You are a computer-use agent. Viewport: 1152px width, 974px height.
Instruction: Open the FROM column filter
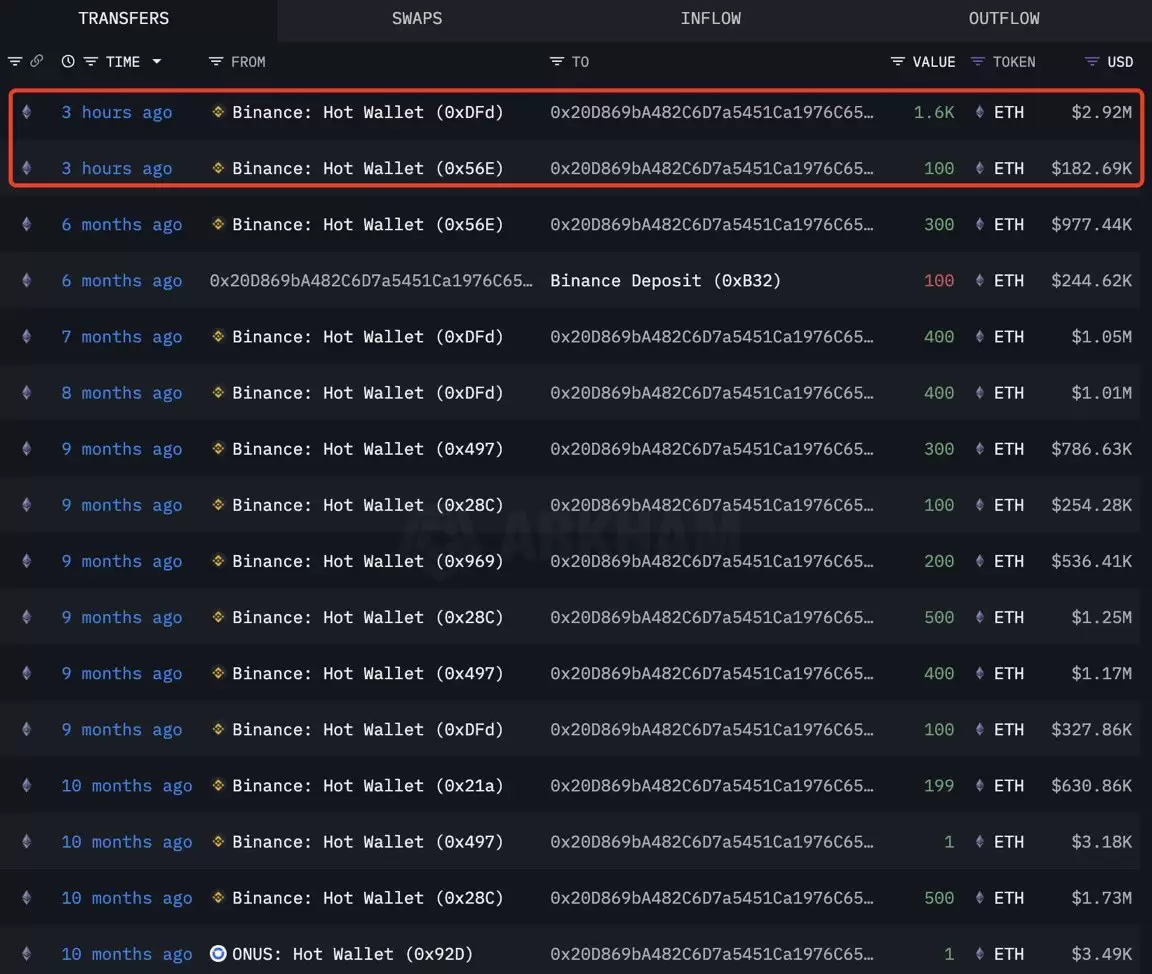(x=215, y=62)
